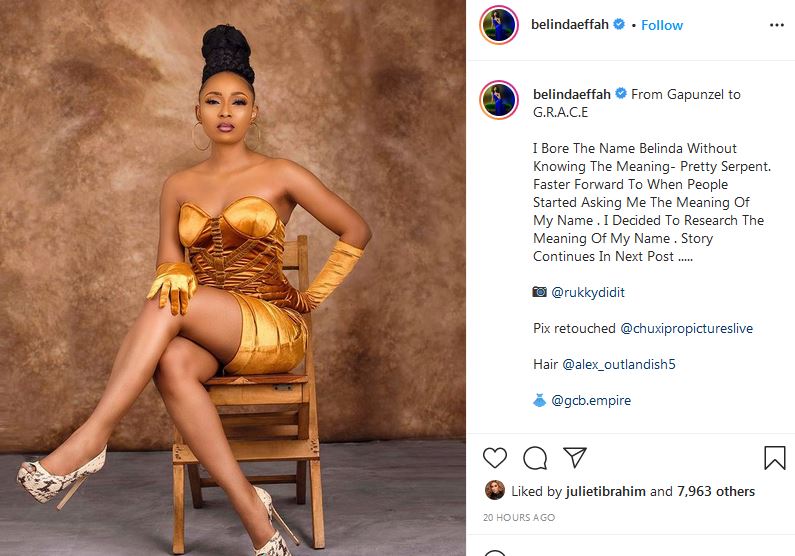Save post with the bookmark icon

pos(775,458)
